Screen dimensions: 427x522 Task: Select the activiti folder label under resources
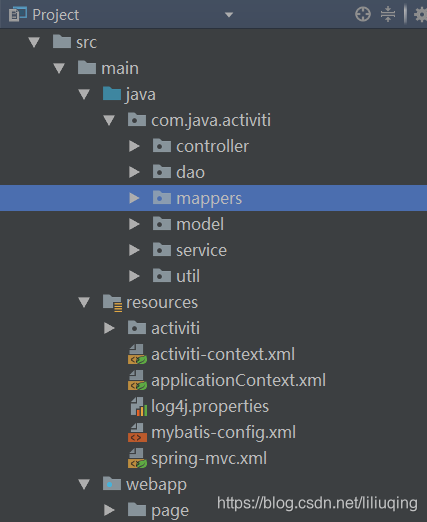pos(176,329)
